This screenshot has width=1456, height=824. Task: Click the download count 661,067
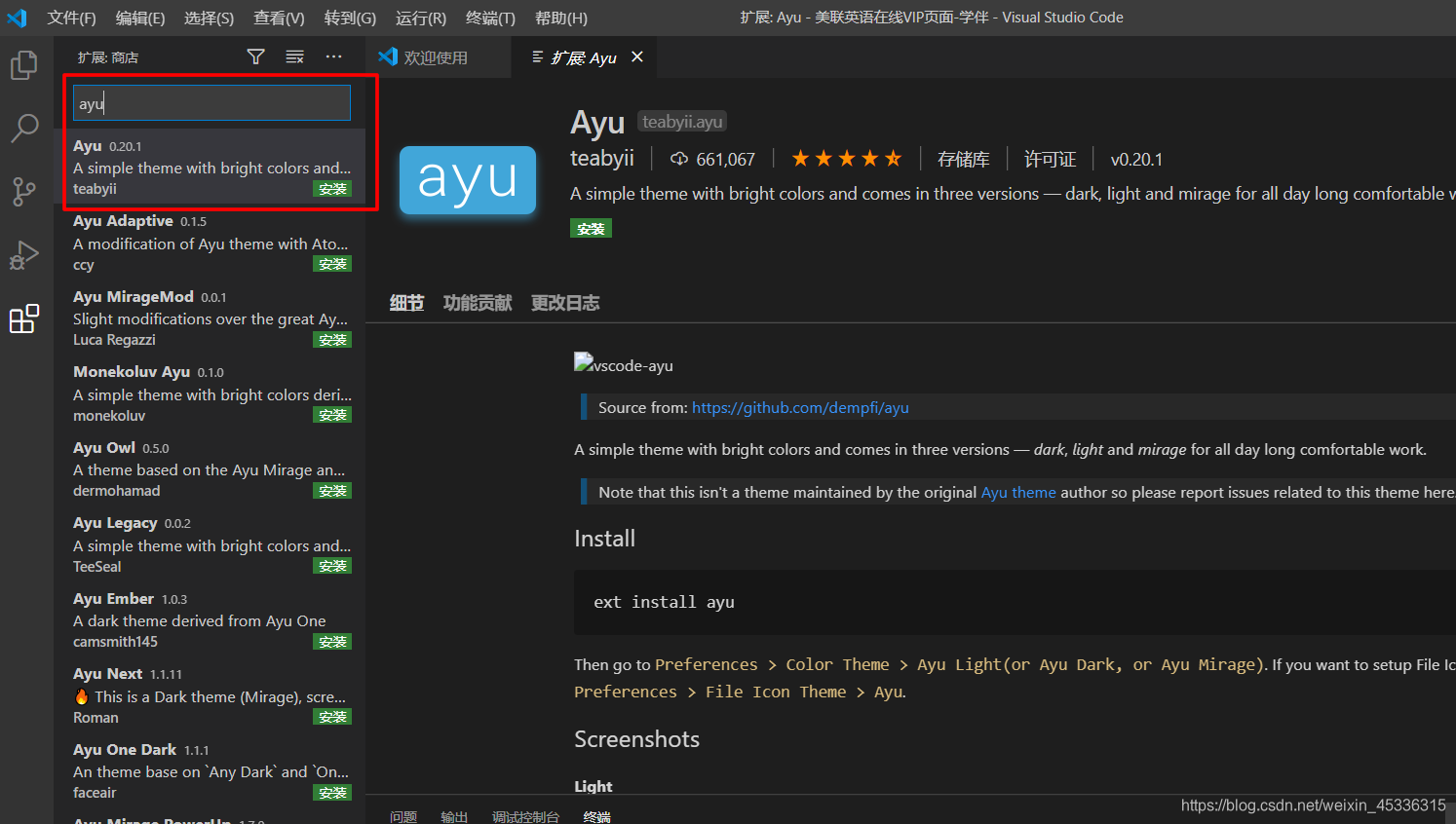[x=712, y=159]
